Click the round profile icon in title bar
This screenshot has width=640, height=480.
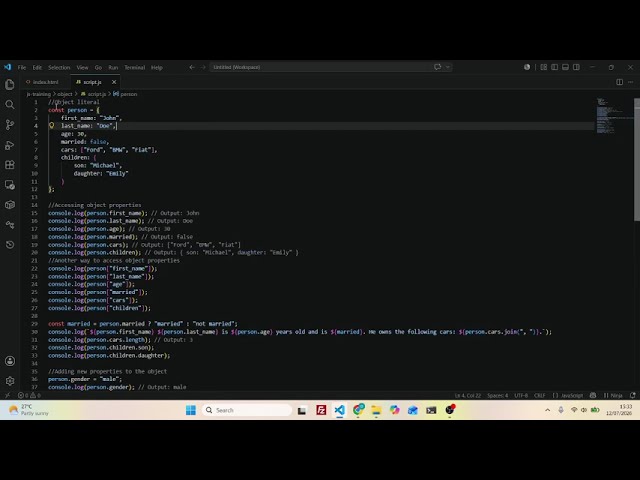[527, 67]
